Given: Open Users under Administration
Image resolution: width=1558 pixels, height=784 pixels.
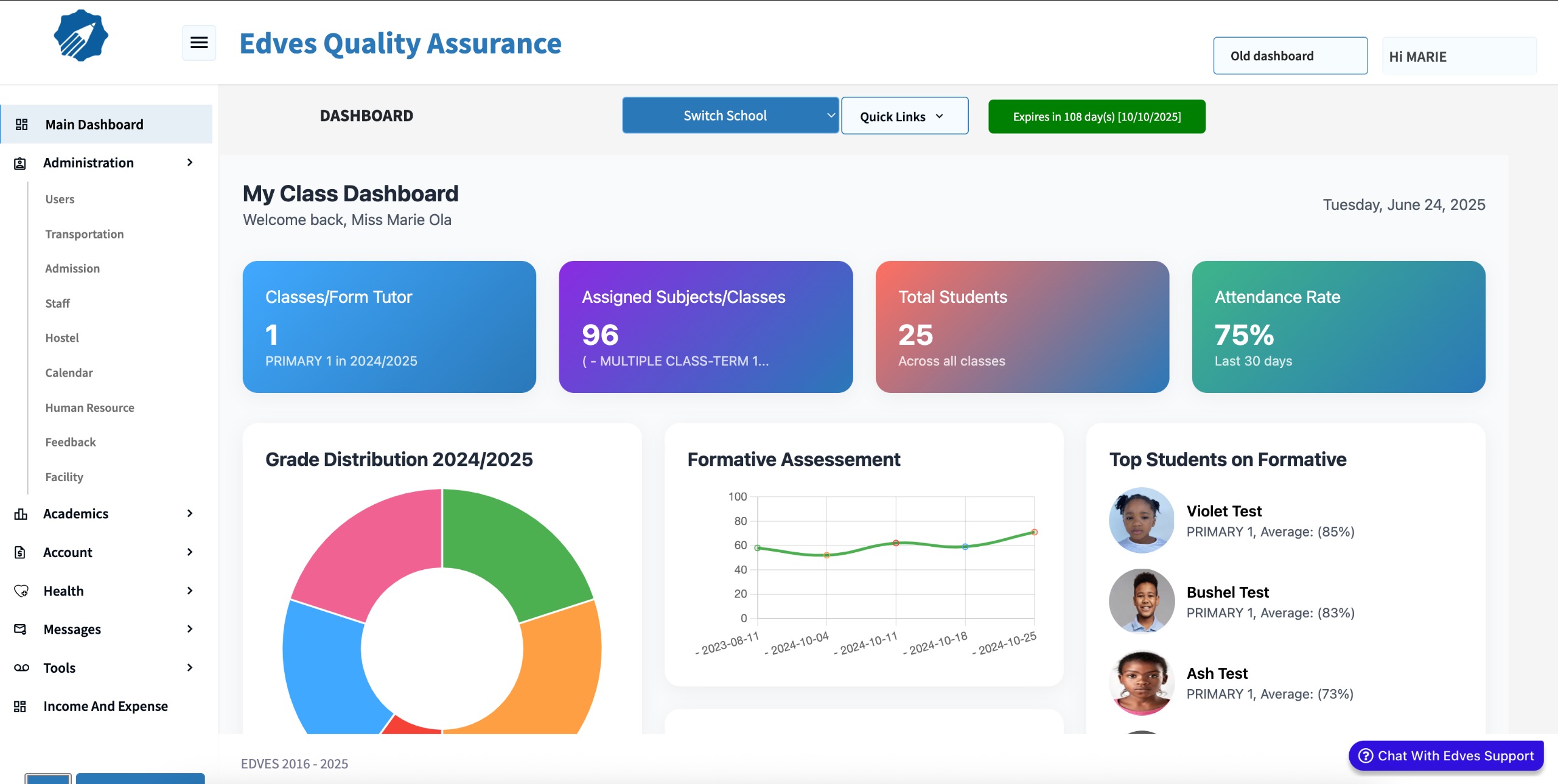Looking at the screenshot, I should click(x=60, y=199).
